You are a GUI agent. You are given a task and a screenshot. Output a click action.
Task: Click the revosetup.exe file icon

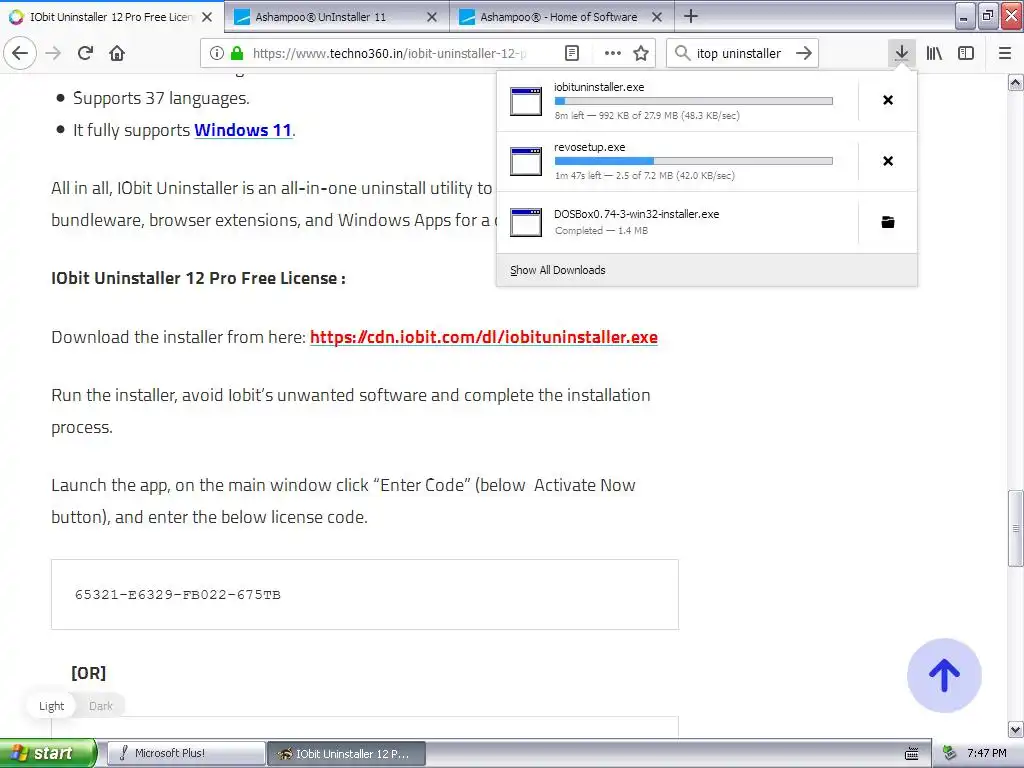tap(526, 161)
